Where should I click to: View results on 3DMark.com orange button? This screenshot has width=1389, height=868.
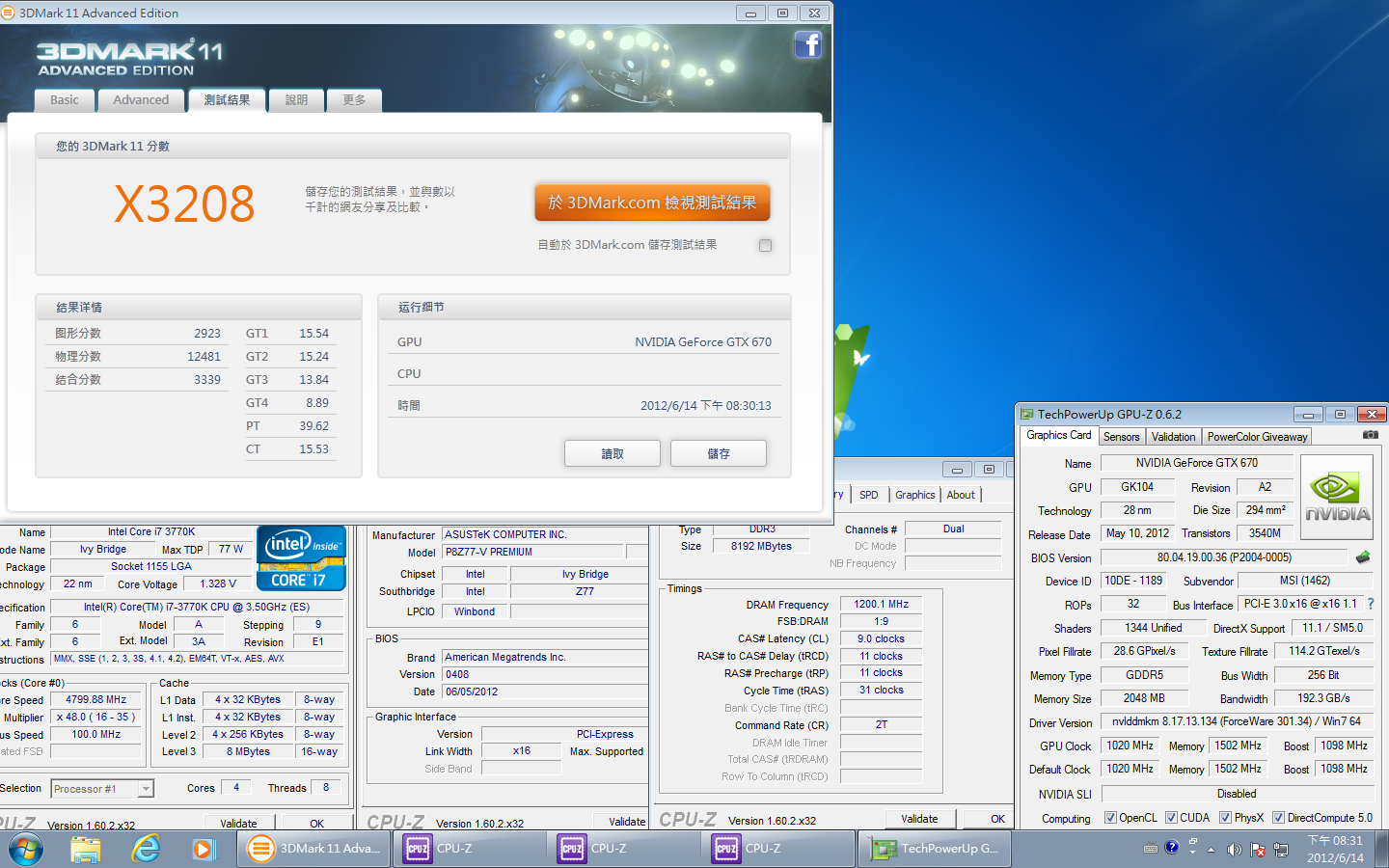coord(652,203)
